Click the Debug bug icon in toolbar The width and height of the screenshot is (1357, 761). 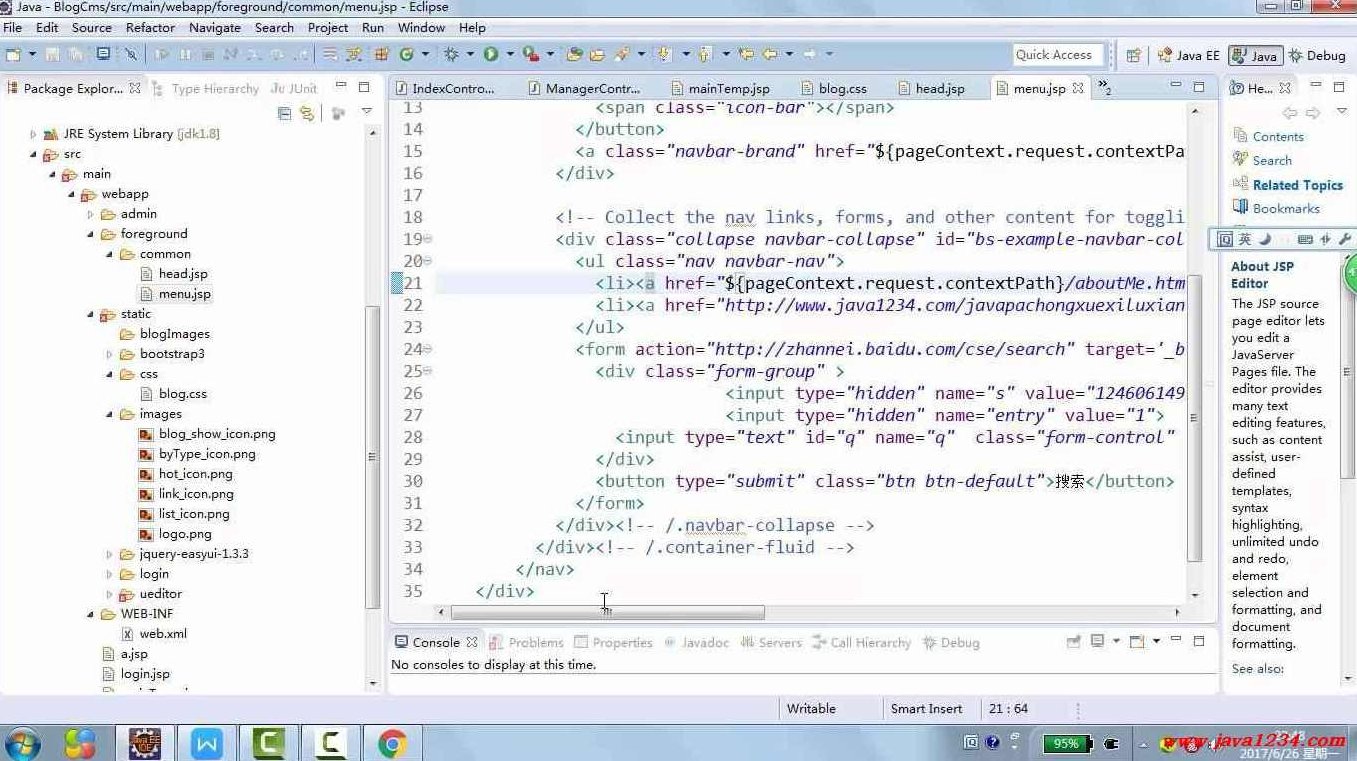tap(451, 54)
